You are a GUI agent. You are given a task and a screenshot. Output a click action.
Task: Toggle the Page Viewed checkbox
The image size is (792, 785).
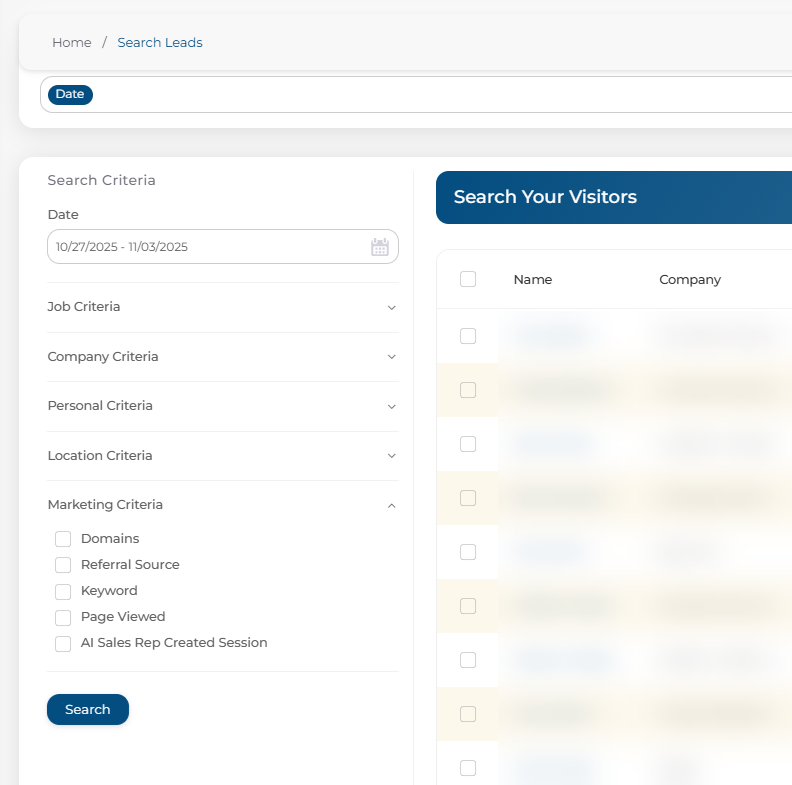63,617
